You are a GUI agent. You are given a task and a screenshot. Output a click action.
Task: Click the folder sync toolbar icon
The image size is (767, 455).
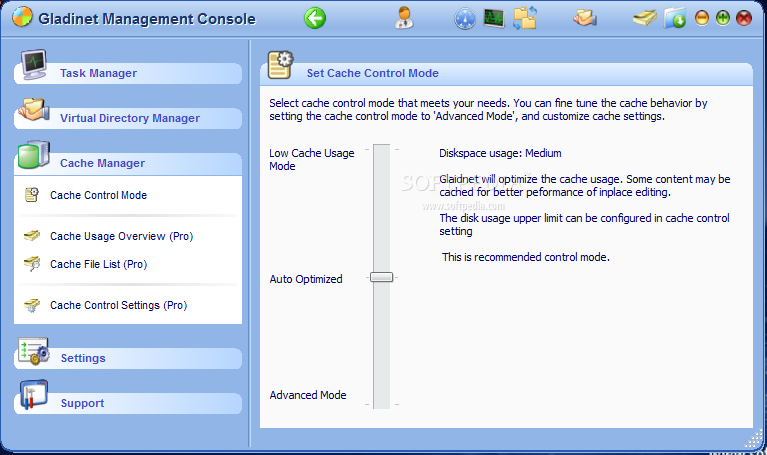(x=525, y=18)
